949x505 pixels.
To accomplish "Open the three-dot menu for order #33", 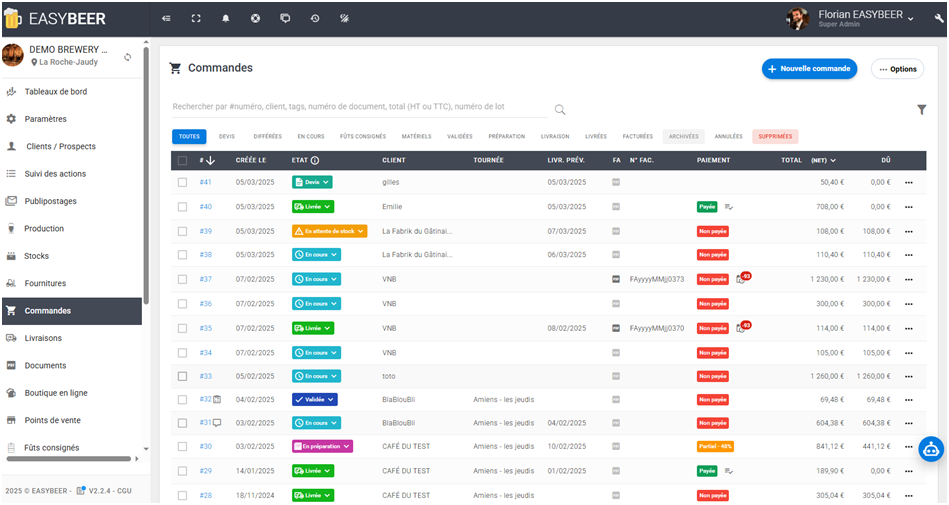I will pos(908,376).
